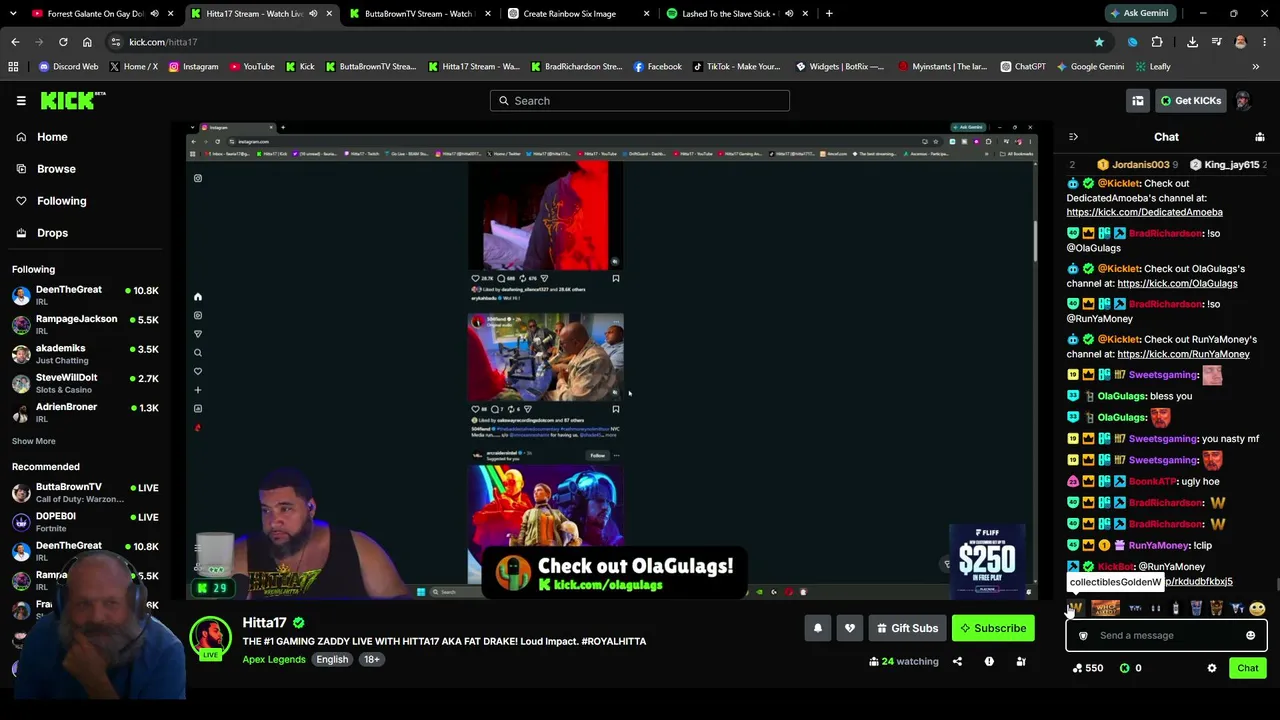The image size is (1280, 720).
Task: Open the browser home page
Action: (x=87, y=42)
